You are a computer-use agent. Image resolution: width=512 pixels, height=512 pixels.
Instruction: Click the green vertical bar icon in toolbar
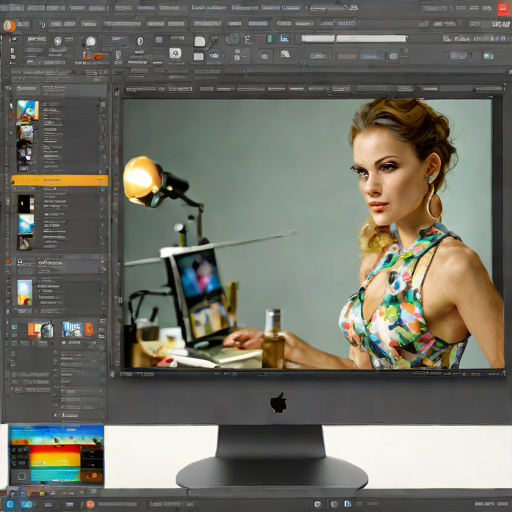click(x=270, y=39)
